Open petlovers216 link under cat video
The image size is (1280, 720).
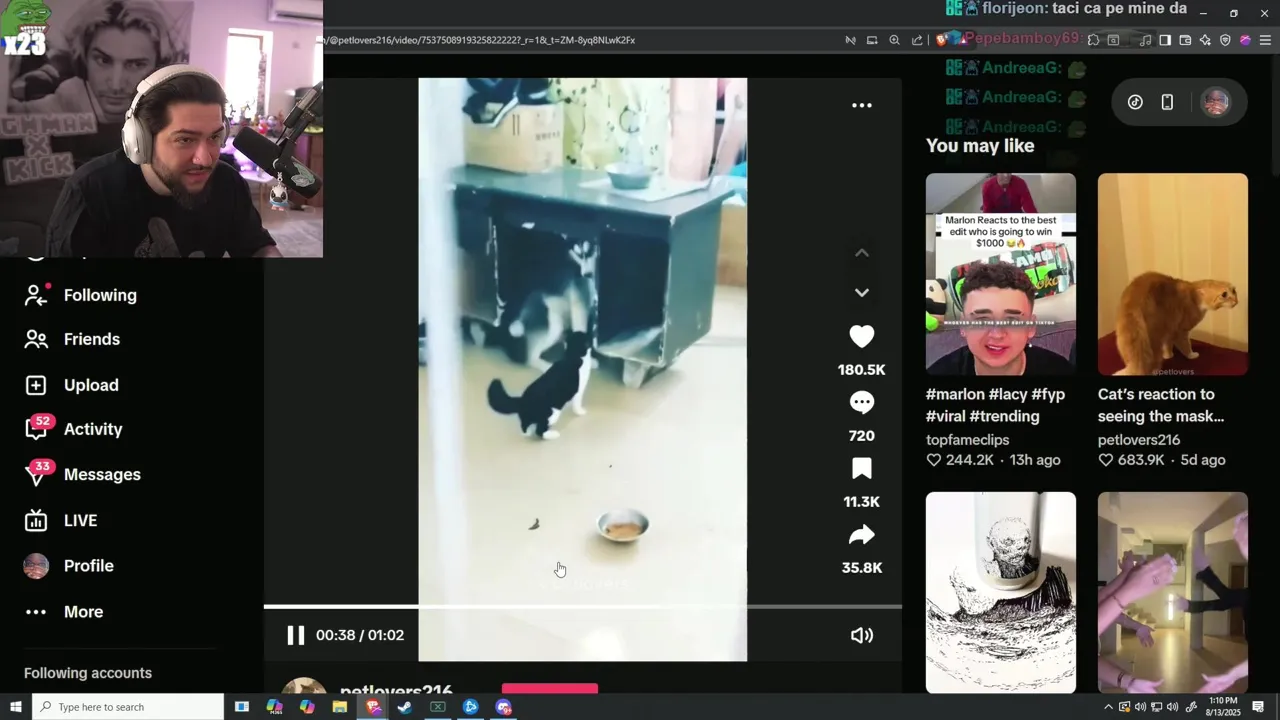click(x=1139, y=440)
